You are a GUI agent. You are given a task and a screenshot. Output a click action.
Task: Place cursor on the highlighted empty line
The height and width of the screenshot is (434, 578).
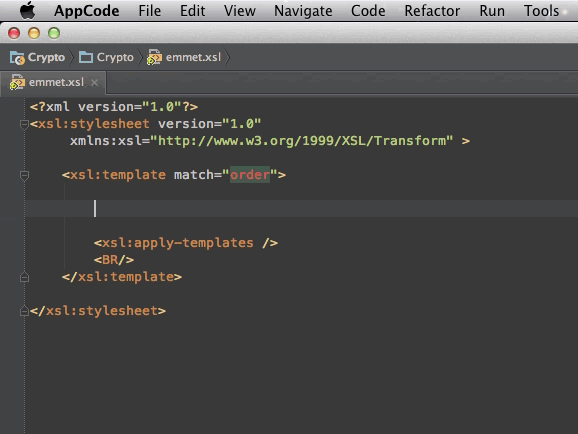pyautogui.click(x=302, y=209)
